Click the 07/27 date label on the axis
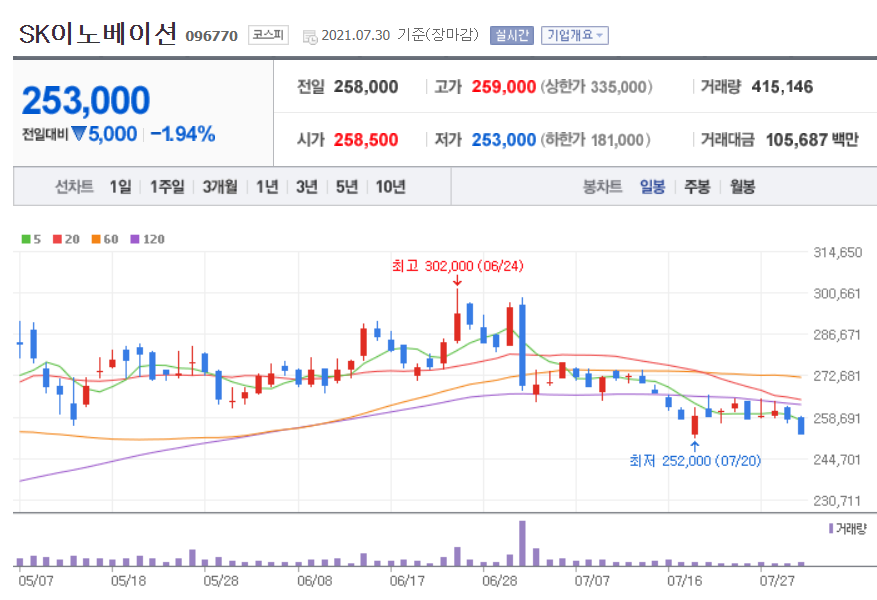This screenshot has width=877, height=600. [777, 581]
